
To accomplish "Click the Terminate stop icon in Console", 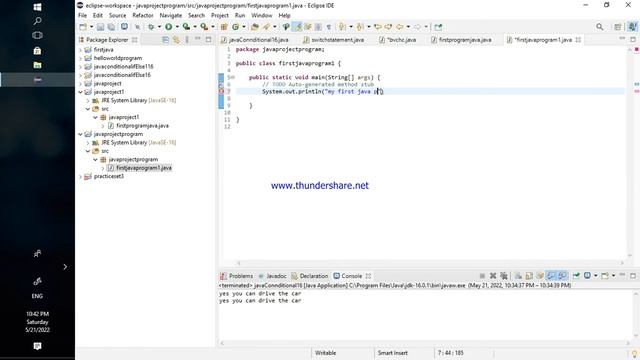I will click(482, 276).
